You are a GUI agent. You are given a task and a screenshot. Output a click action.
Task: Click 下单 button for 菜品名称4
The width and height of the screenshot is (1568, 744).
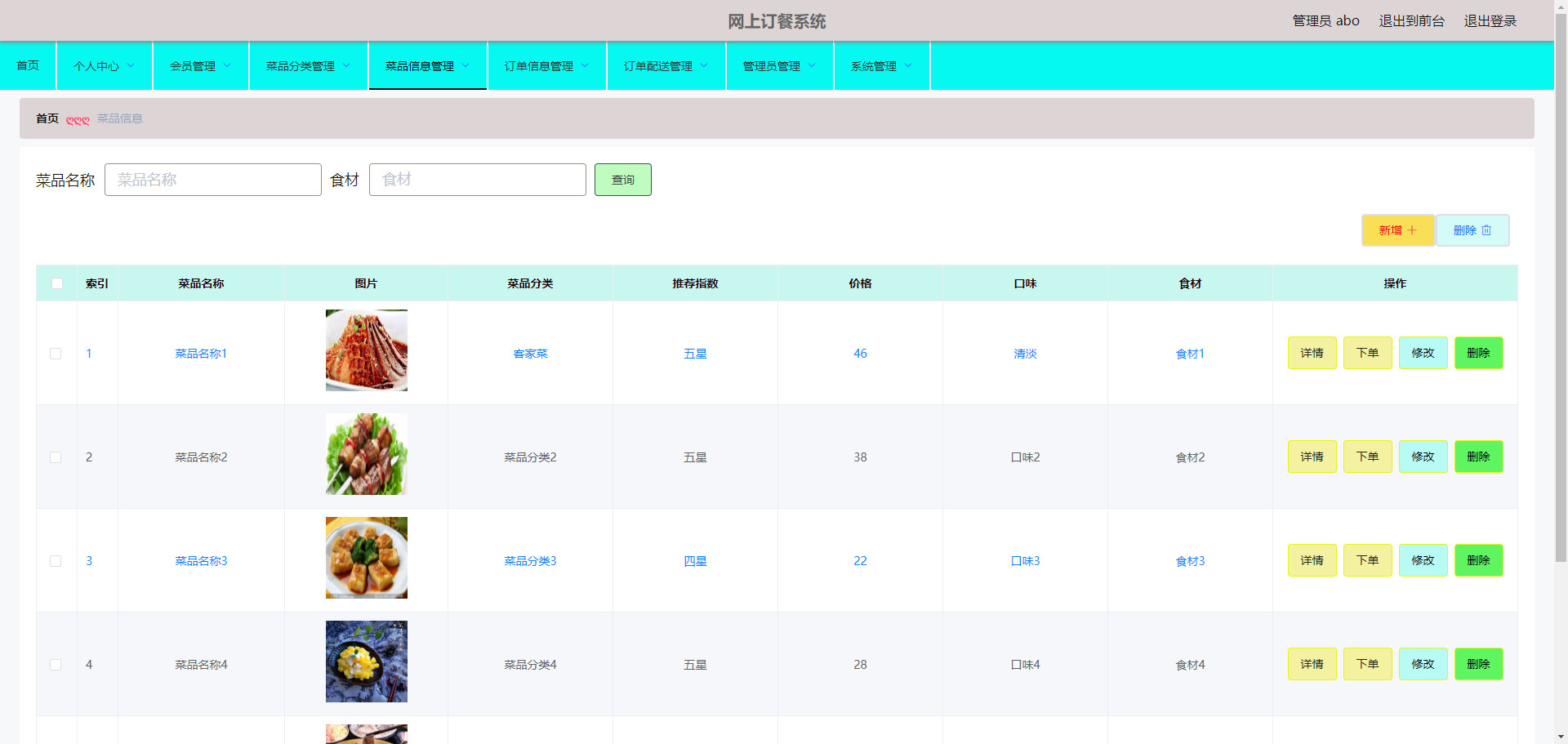(1368, 664)
